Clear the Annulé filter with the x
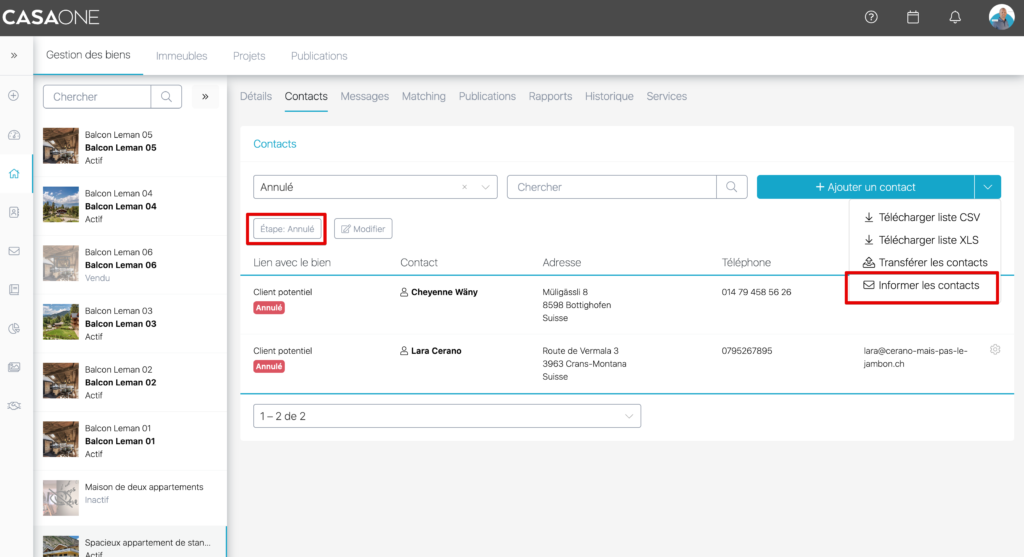The height and width of the screenshot is (557, 1024). [x=464, y=187]
